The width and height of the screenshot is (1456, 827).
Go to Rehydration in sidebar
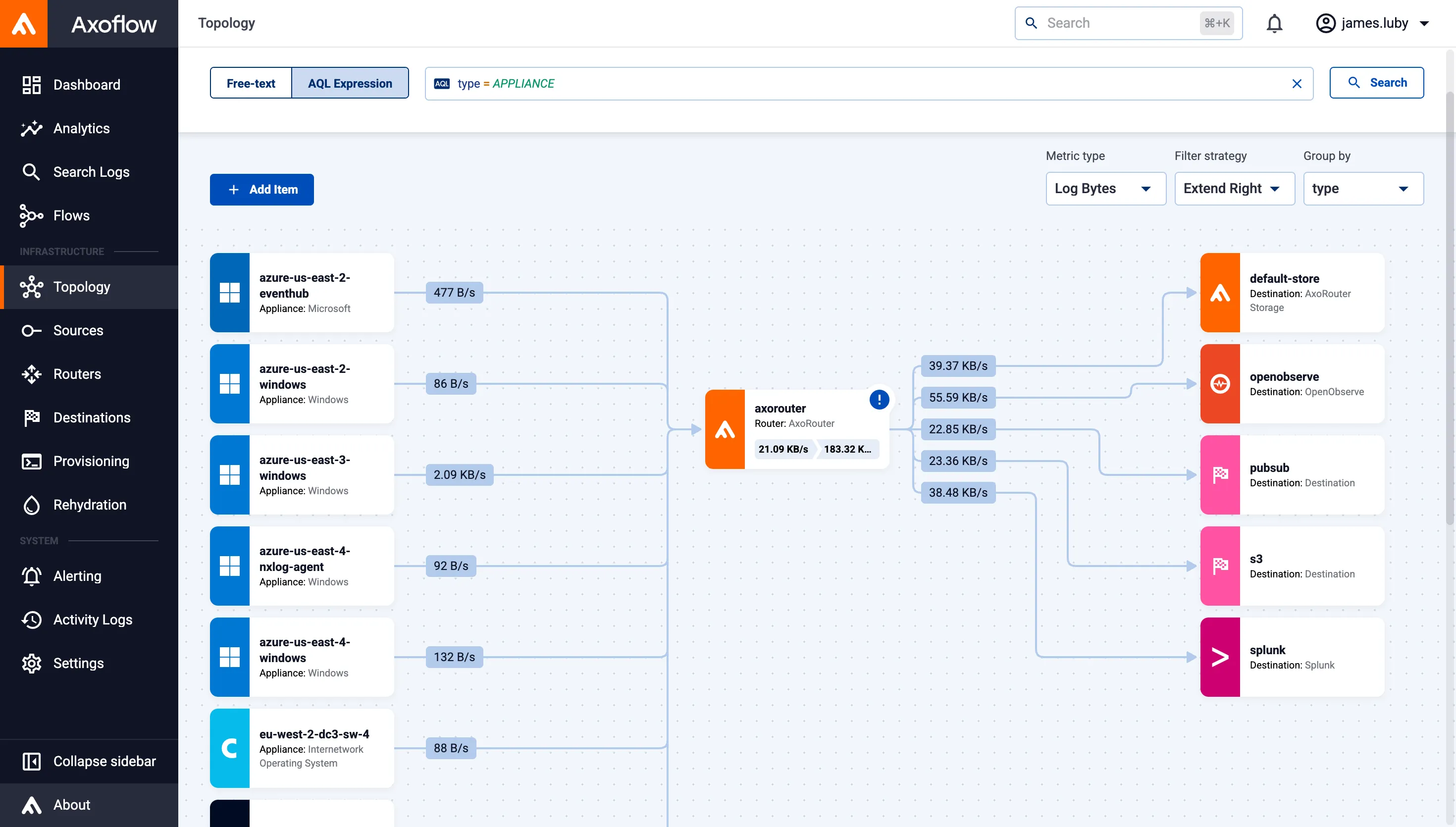point(89,505)
